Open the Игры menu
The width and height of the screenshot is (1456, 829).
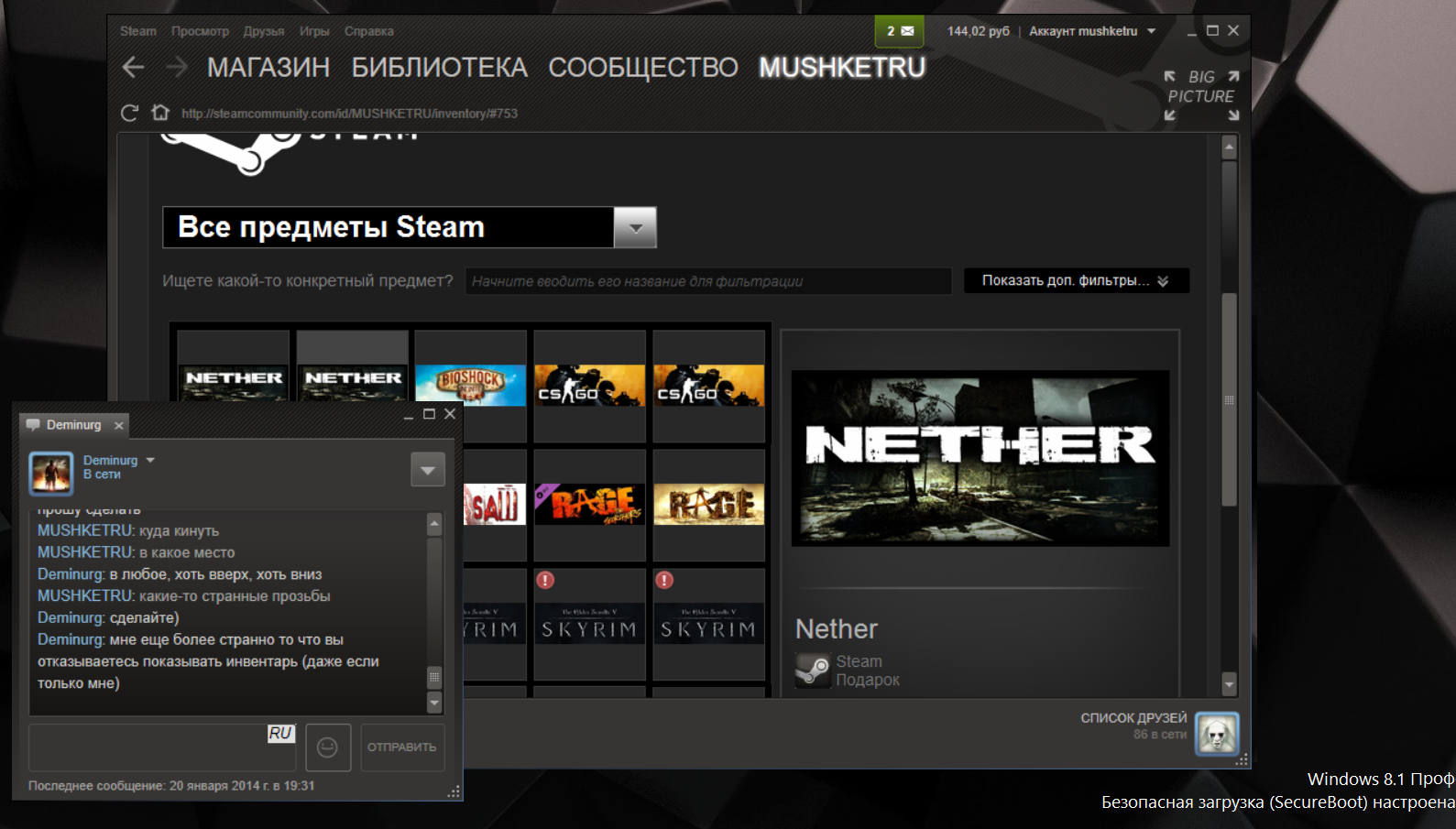click(314, 31)
